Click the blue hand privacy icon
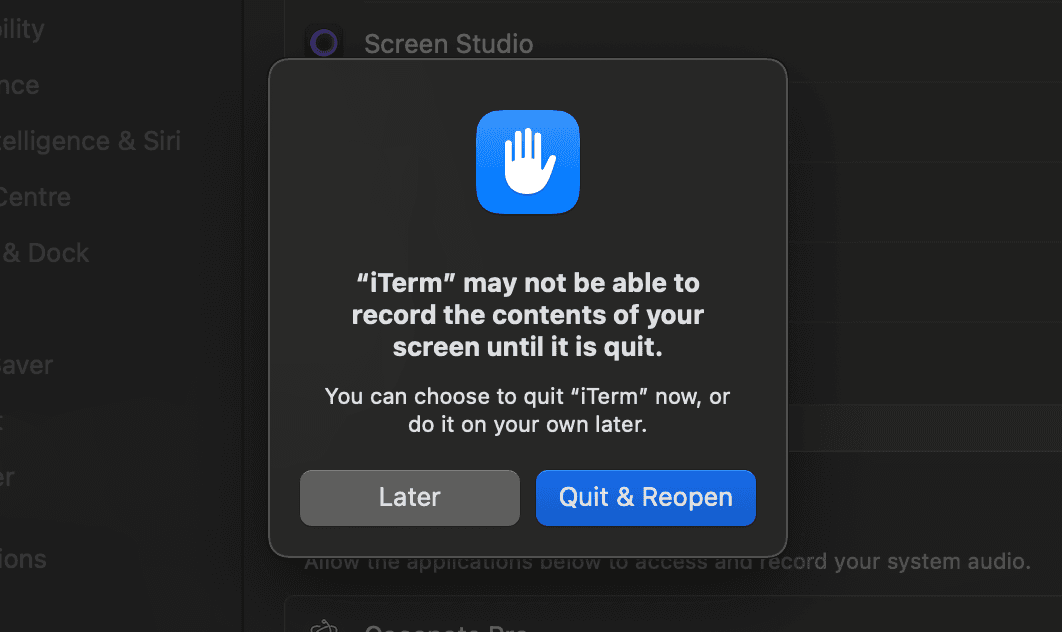 tap(527, 163)
